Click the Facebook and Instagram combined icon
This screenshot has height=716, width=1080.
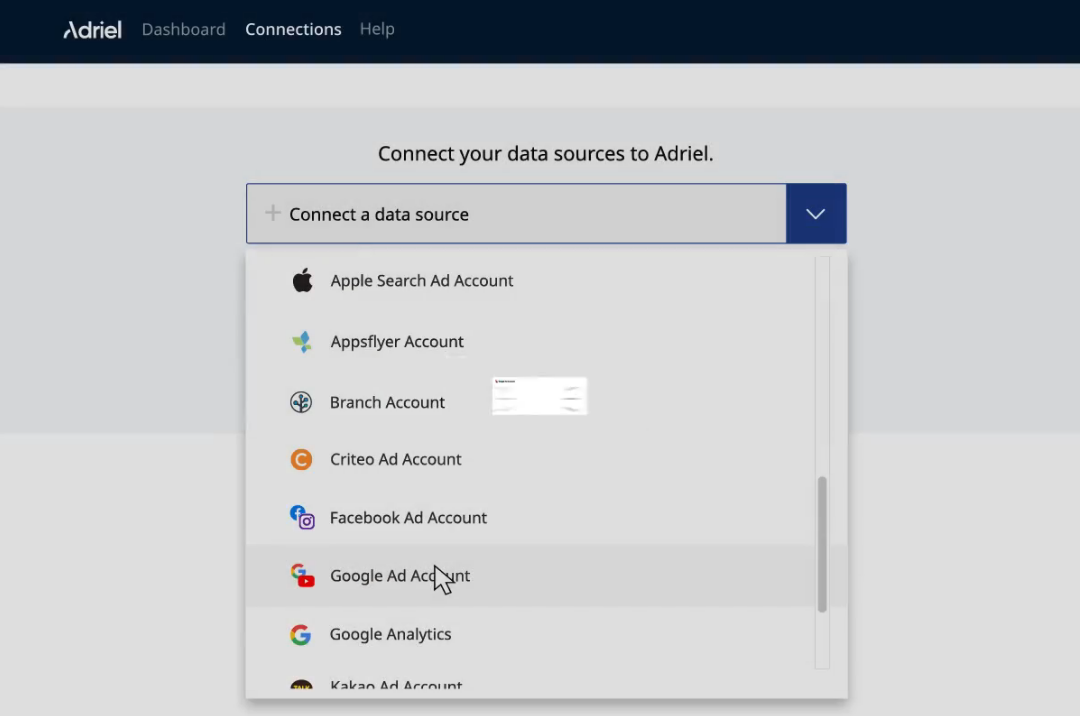[x=302, y=517]
